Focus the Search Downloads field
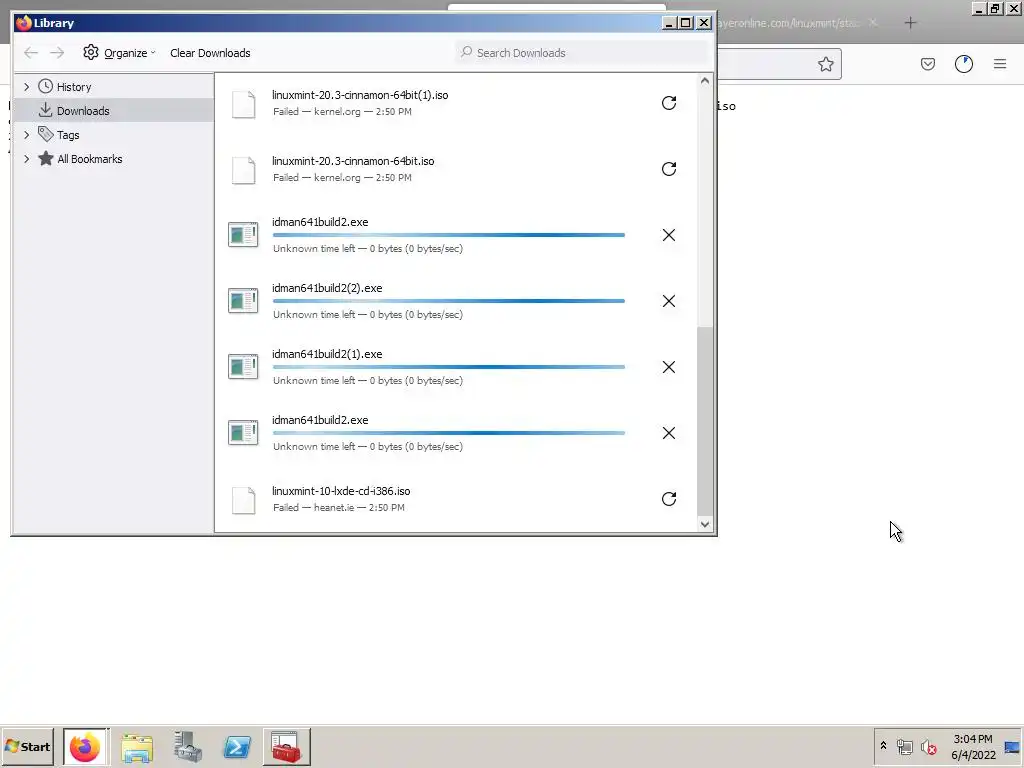This screenshot has width=1024, height=768. click(581, 53)
